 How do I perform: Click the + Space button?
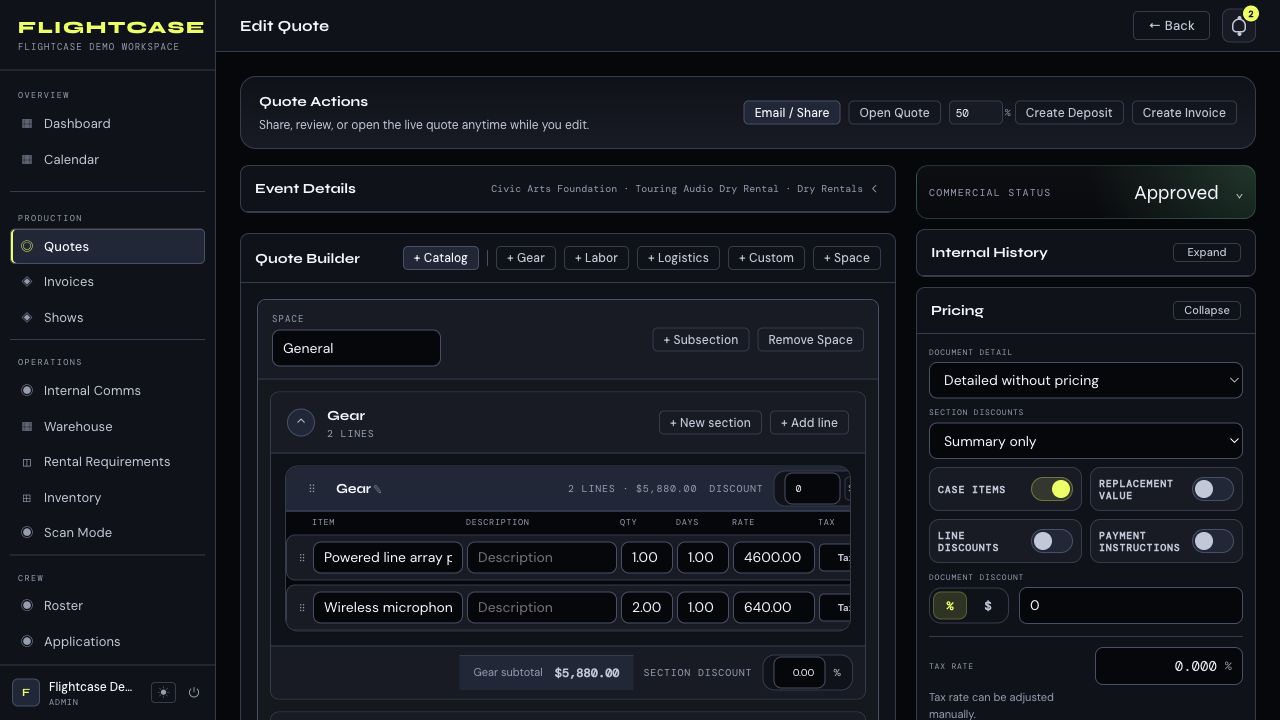(847, 258)
